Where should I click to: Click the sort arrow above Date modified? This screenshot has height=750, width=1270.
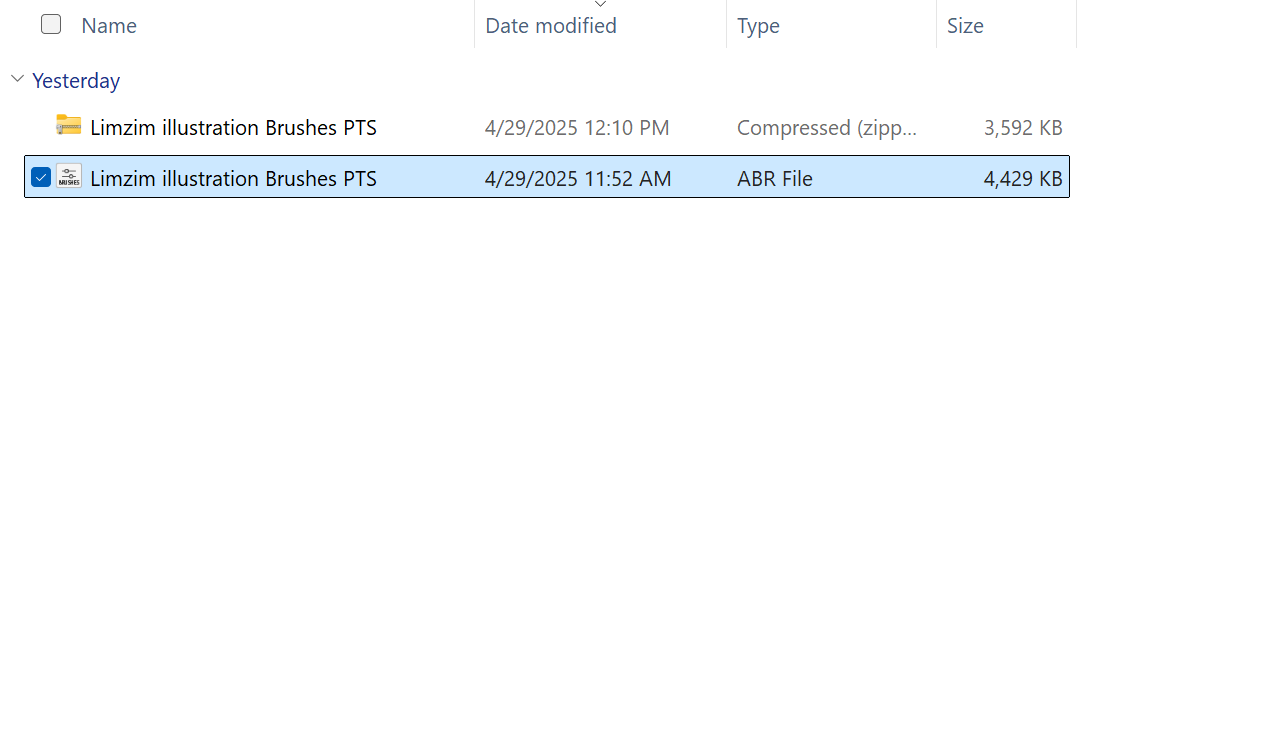pos(600,5)
